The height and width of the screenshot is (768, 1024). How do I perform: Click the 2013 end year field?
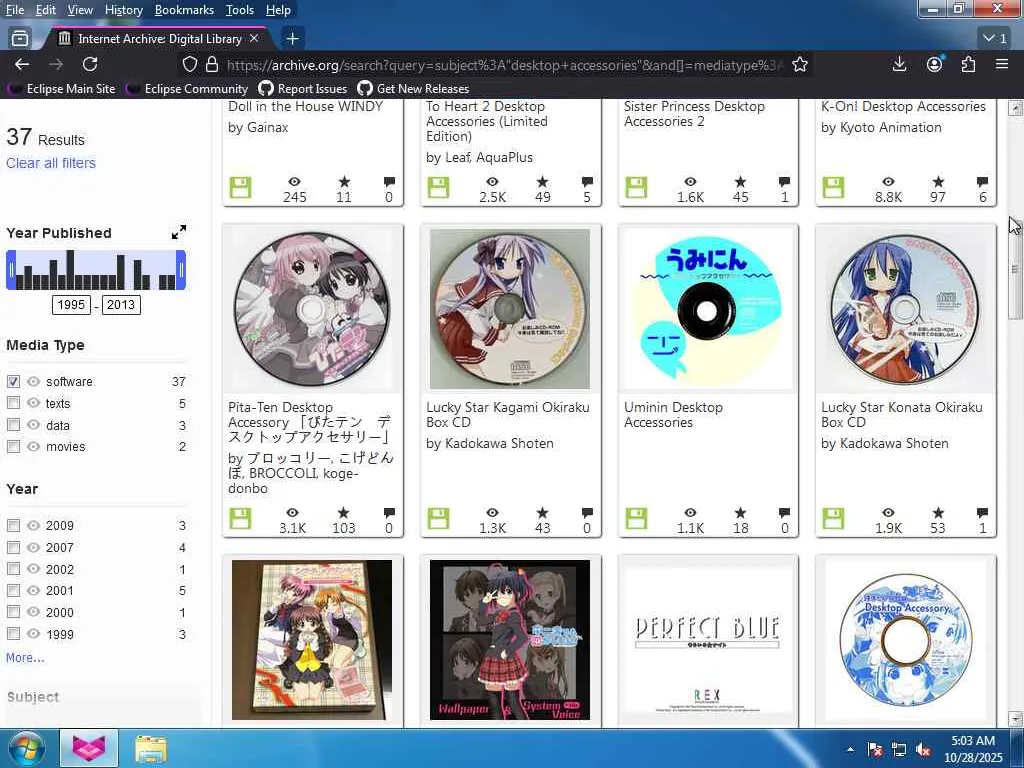pos(121,304)
